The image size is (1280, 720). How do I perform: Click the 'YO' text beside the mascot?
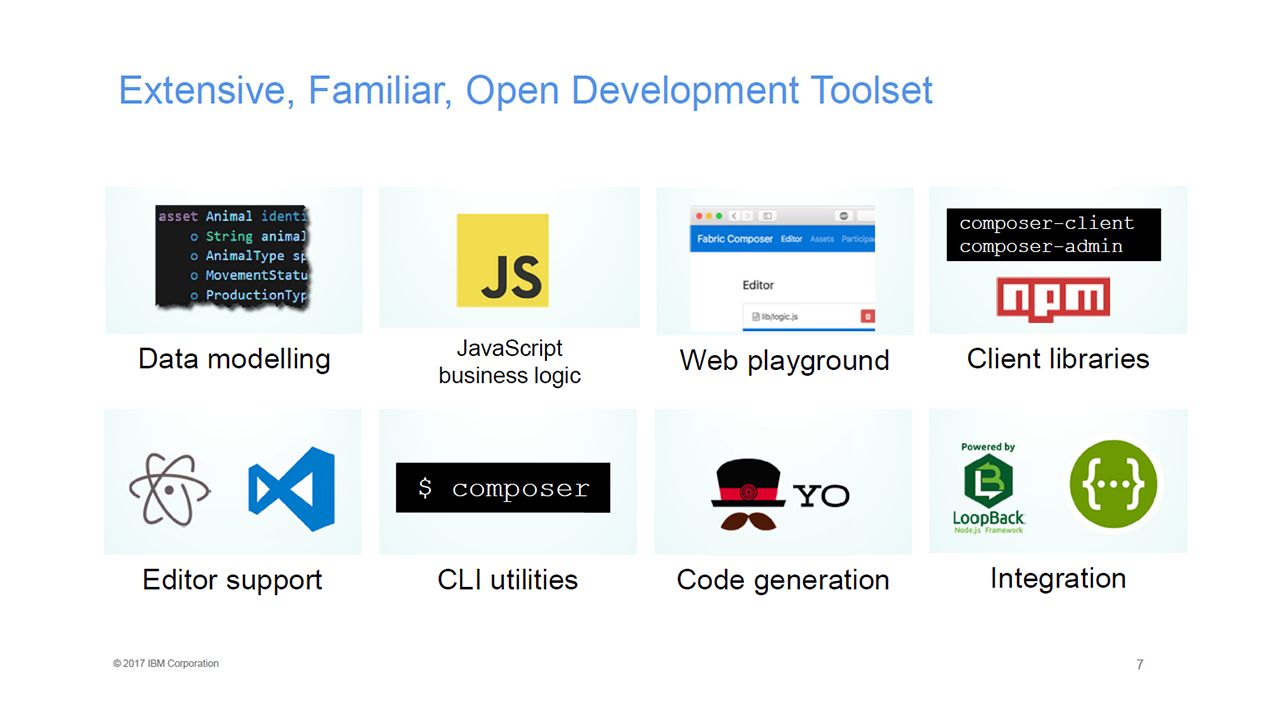(x=821, y=495)
